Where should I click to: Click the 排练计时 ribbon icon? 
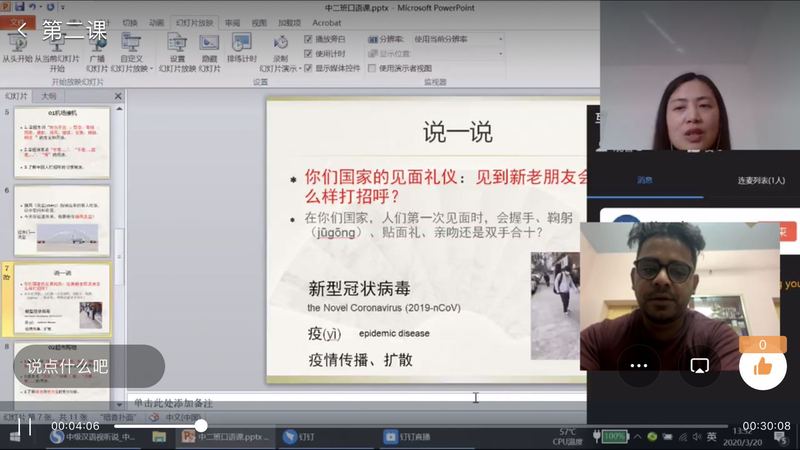coord(242,49)
